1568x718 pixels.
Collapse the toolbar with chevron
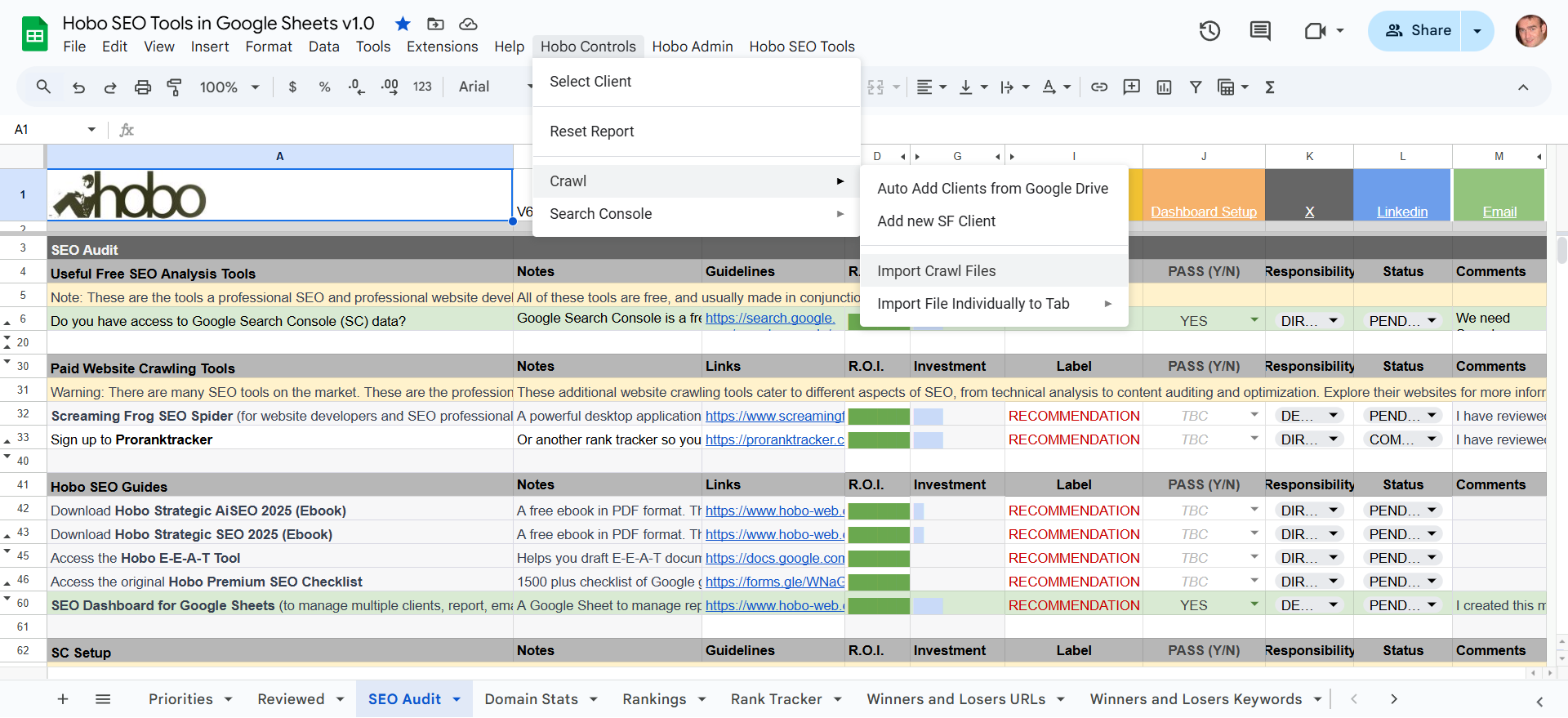pyautogui.click(x=1523, y=87)
